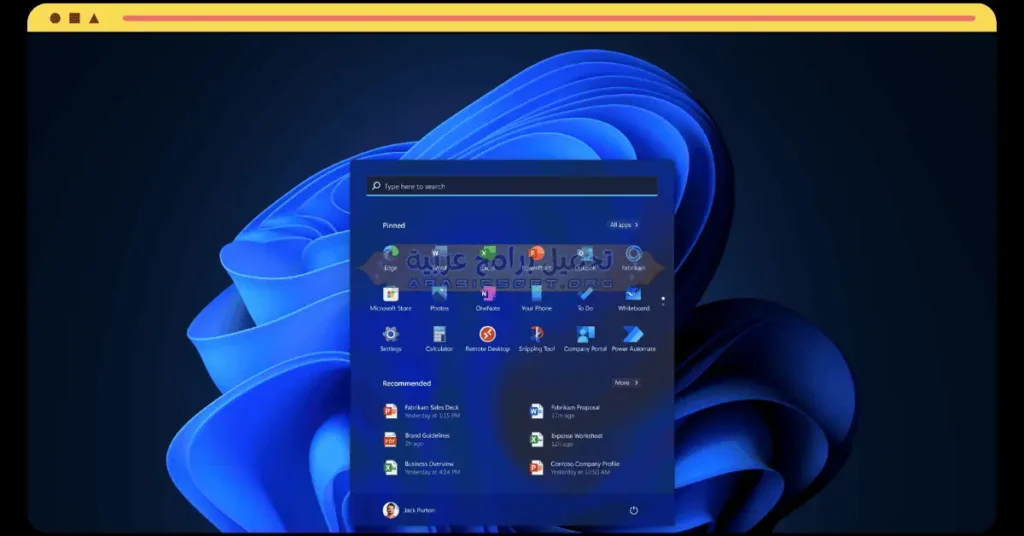Open Jack Purton user account menu
This screenshot has height=536, width=1024.
pyautogui.click(x=409, y=511)
